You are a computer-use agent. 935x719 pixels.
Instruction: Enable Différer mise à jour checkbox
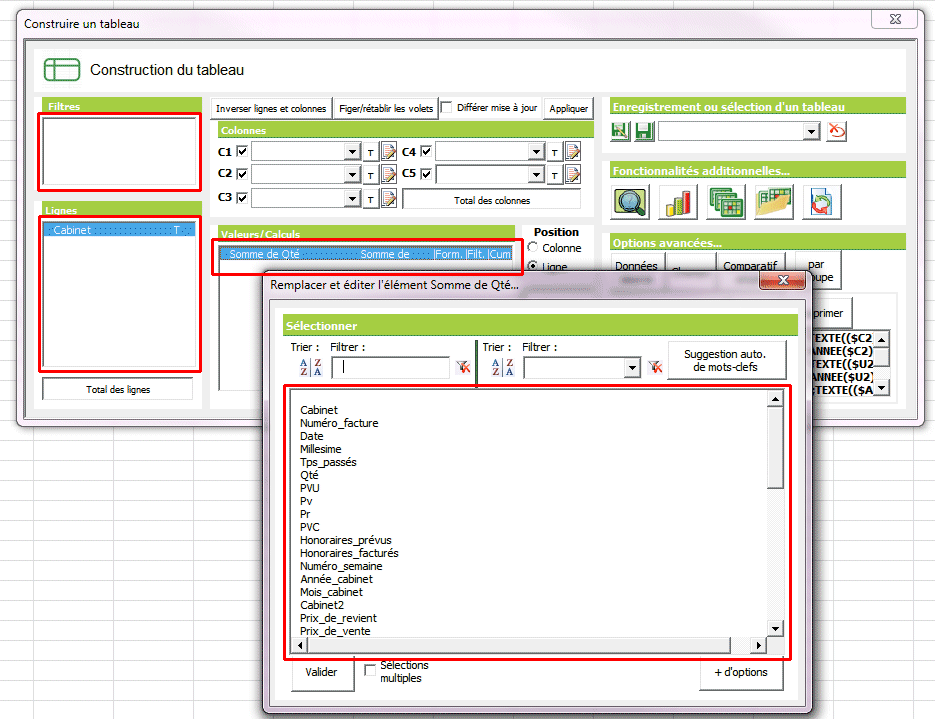click(x=447, y=107)
